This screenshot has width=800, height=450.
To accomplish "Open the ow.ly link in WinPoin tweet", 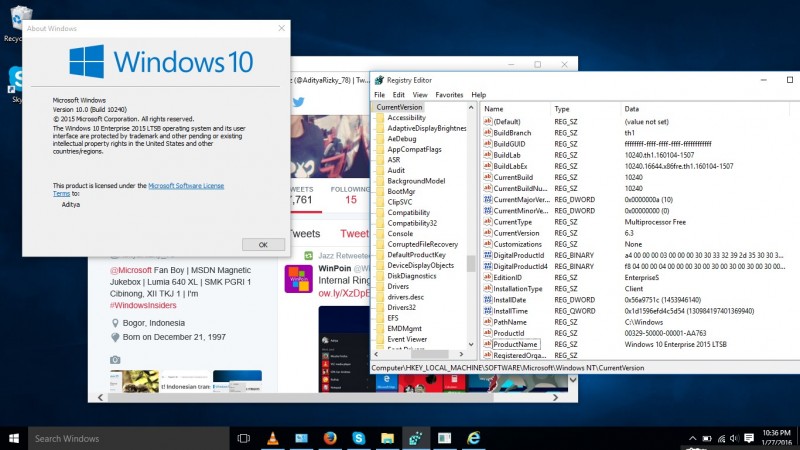I will click(x=344, y=293).
